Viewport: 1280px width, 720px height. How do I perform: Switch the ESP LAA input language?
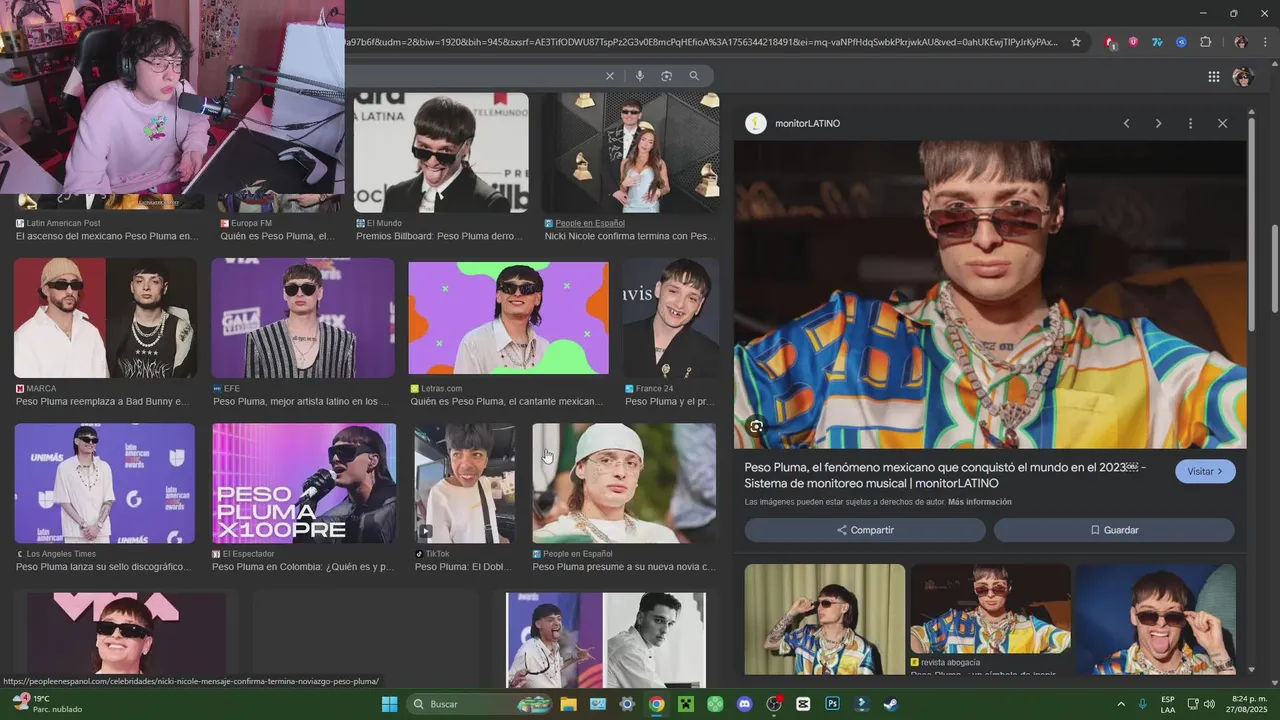1168,704
